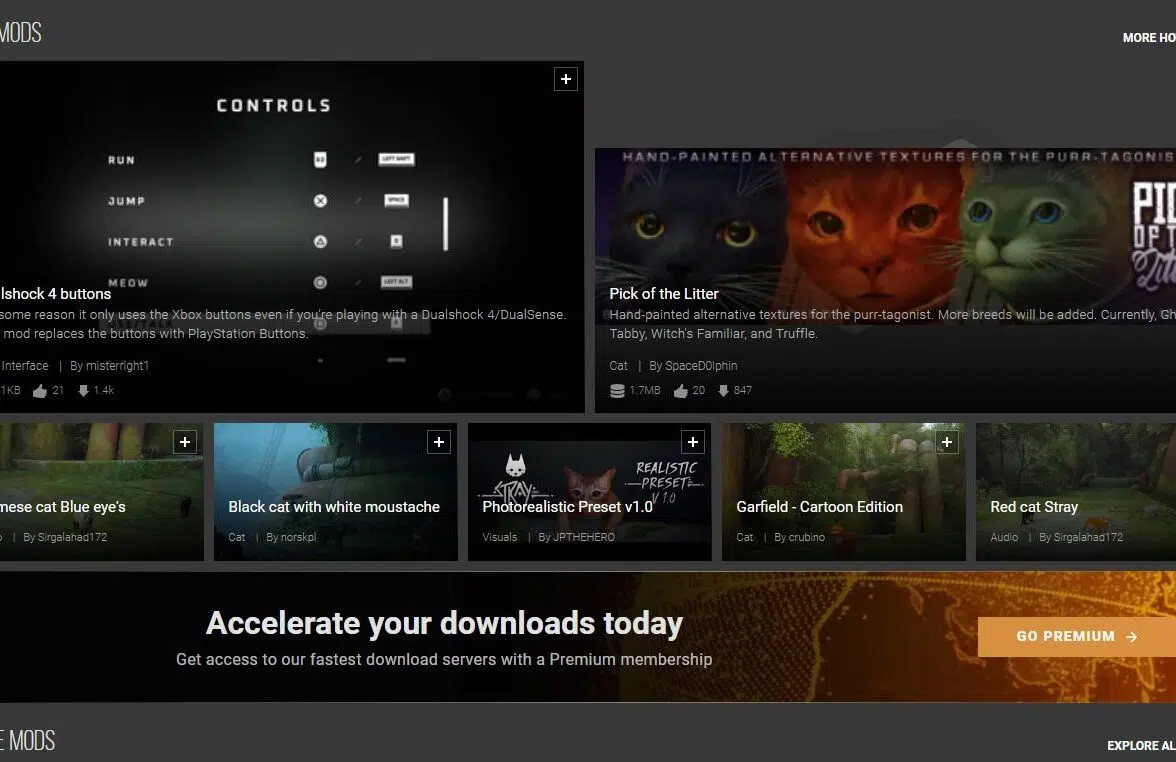
Task: Open the Dualshock 4 buttons mod title
Action: 56,294
